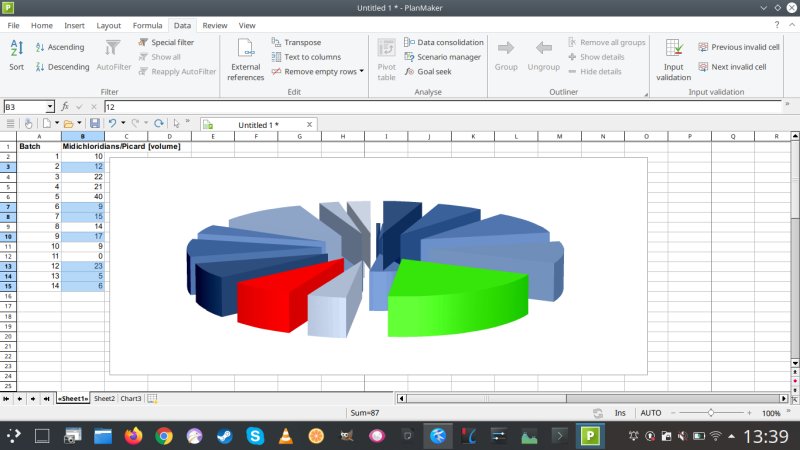800x450 pixels.
Task: Switch to the Chart3 sheet tab
Action: (x=131, y=398)
